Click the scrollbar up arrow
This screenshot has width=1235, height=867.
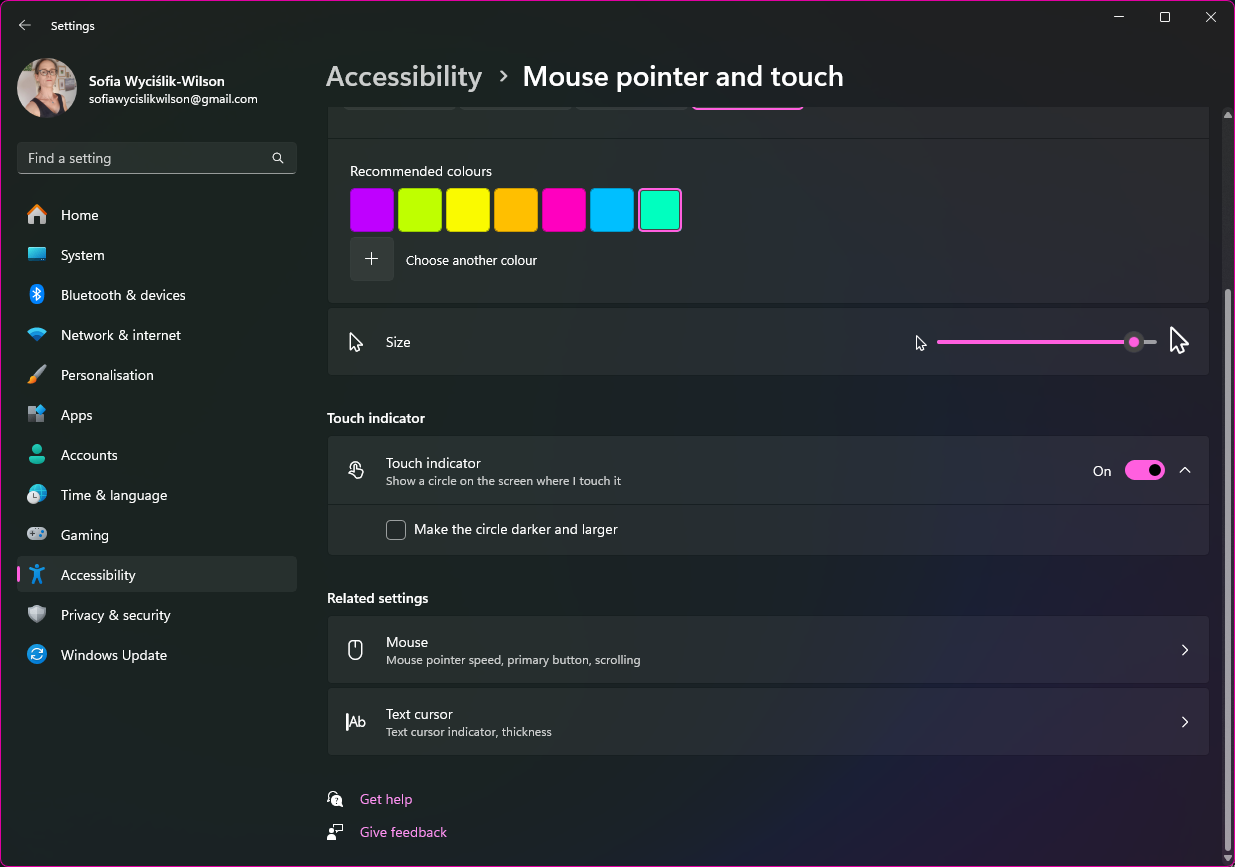tap(1228, 115)
